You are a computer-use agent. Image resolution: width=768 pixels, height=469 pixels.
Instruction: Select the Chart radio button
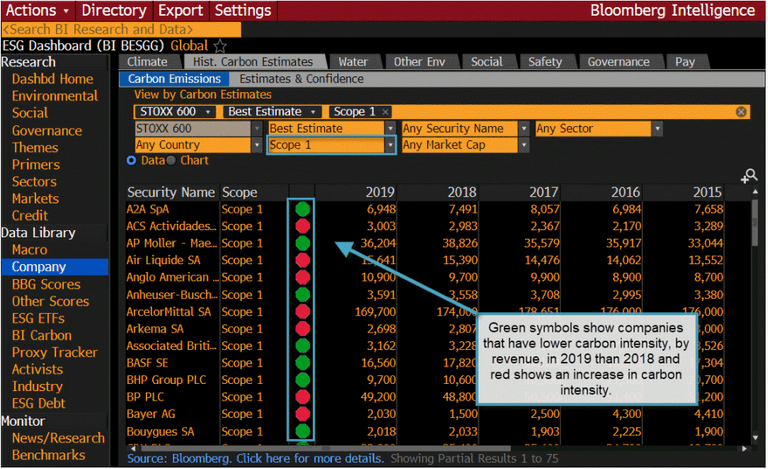pyautogui.click(x=171, y=160)
